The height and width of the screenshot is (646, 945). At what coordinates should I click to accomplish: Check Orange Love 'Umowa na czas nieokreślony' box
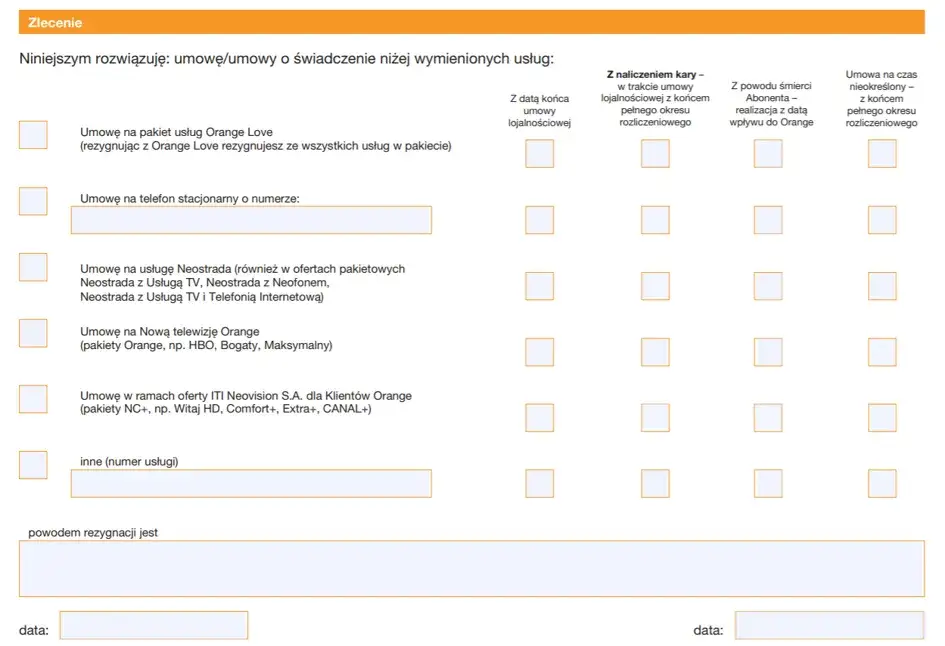pyautogui.click(x=882, y=153)
